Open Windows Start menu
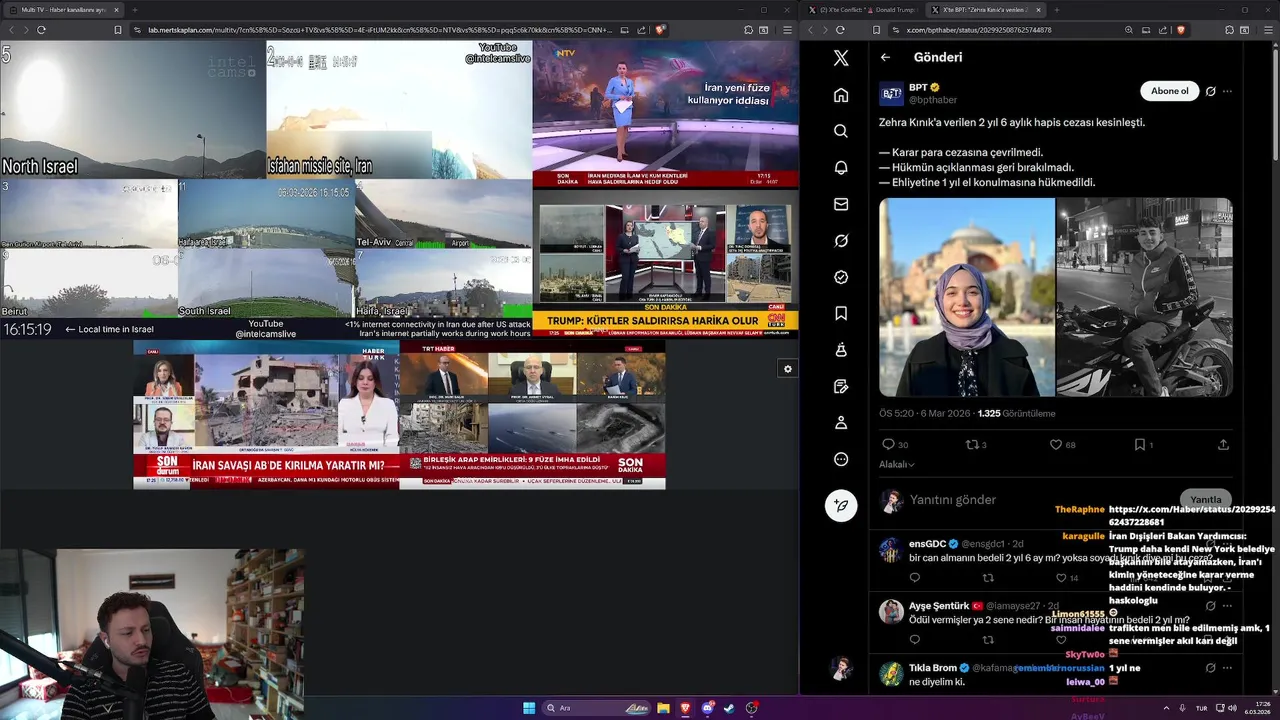 click(x=529, y=708)
